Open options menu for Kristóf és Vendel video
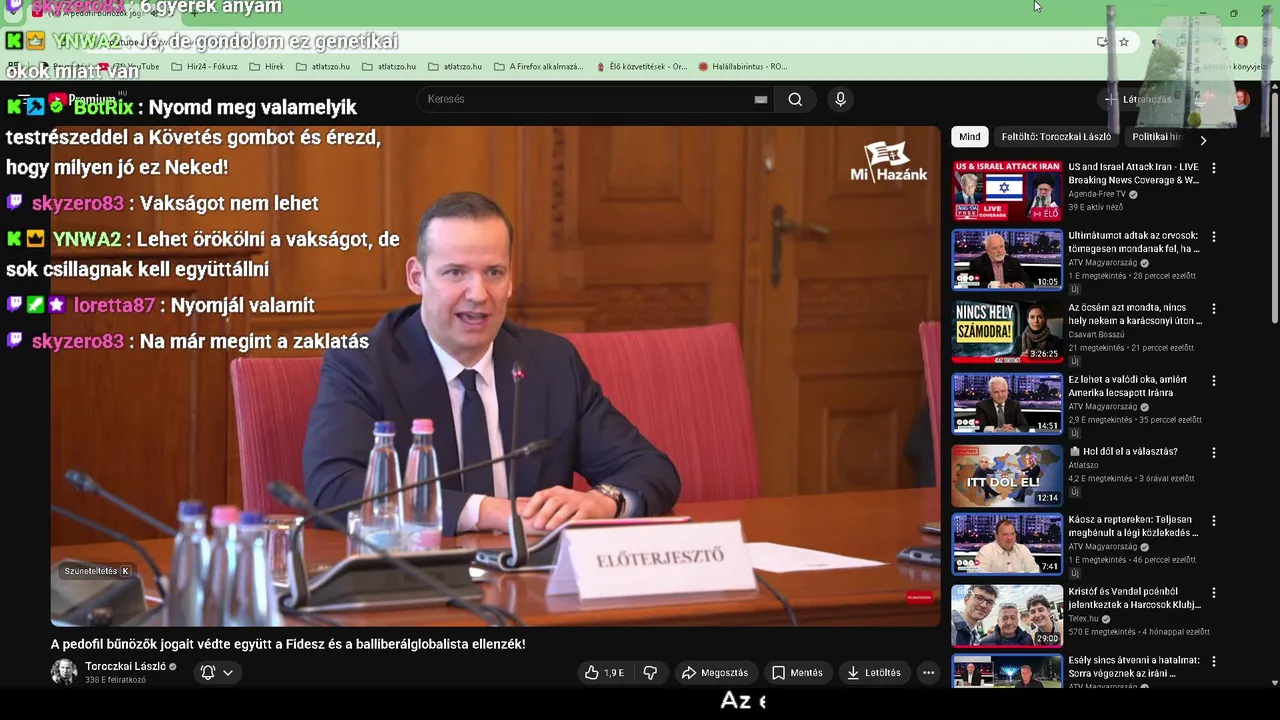The image size is (1280, 720). click(x=1214, y=593)
